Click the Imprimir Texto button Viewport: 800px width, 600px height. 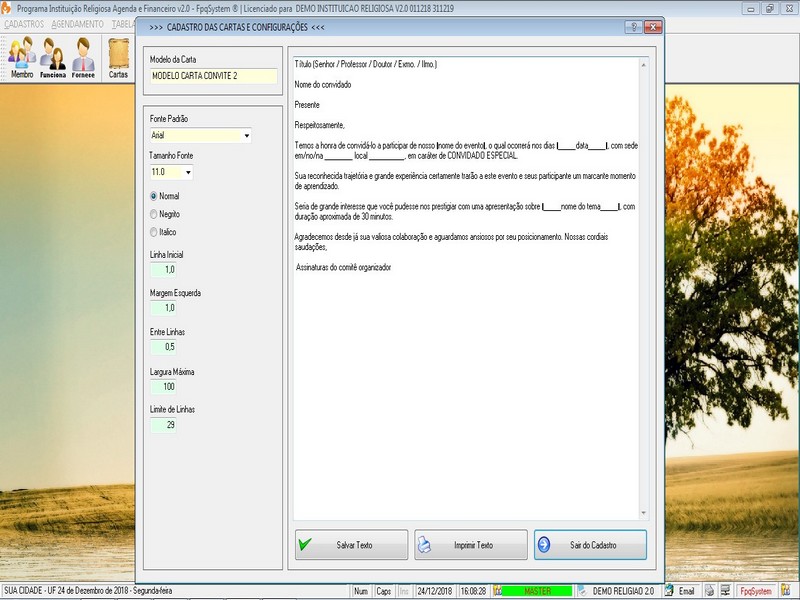tap(471, 544)
